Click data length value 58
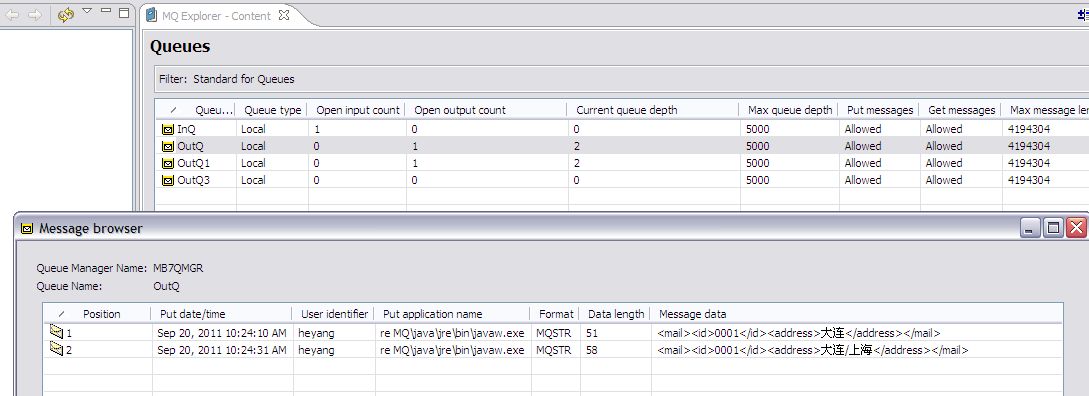 click(592, 350)
